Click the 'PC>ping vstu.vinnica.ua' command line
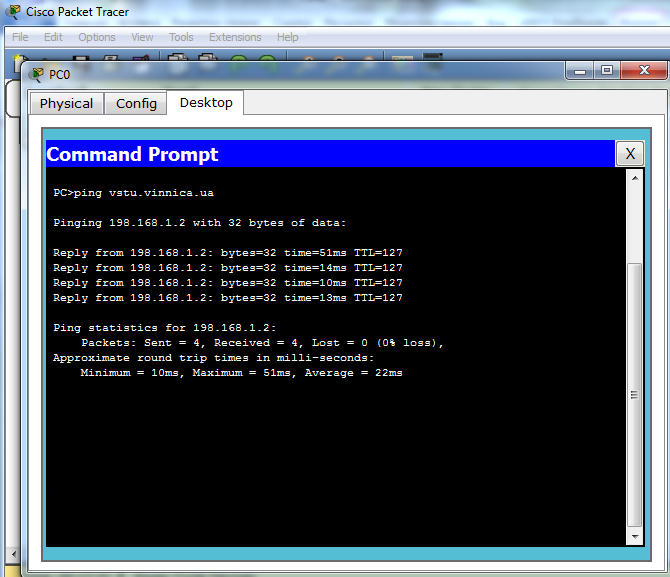 click(x=133, y=193)
